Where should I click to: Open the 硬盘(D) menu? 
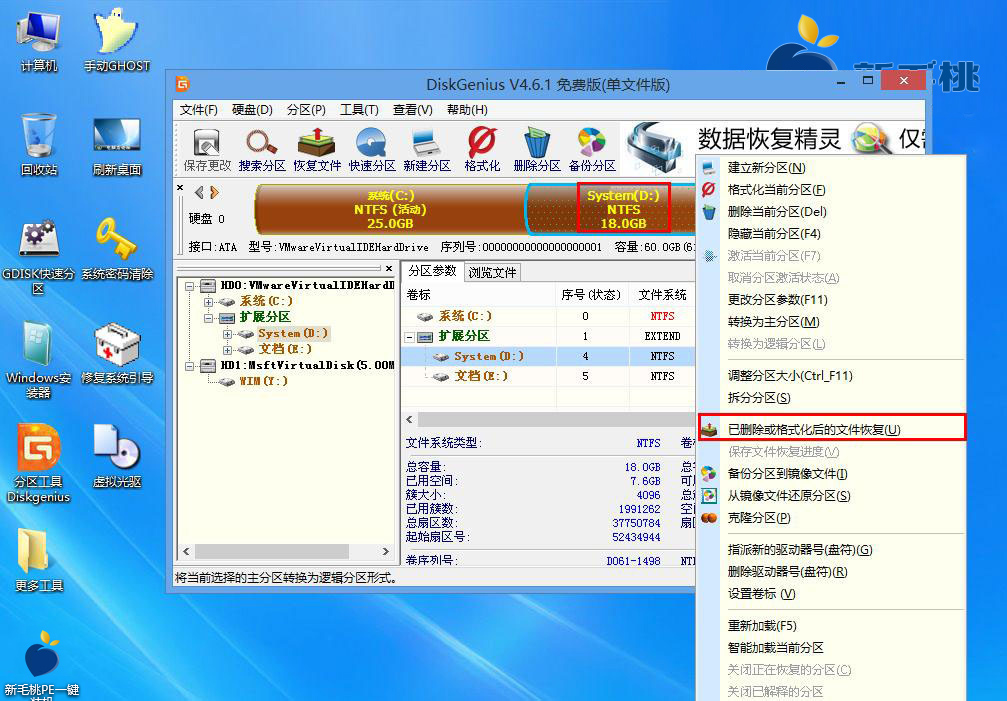point(252,110)
